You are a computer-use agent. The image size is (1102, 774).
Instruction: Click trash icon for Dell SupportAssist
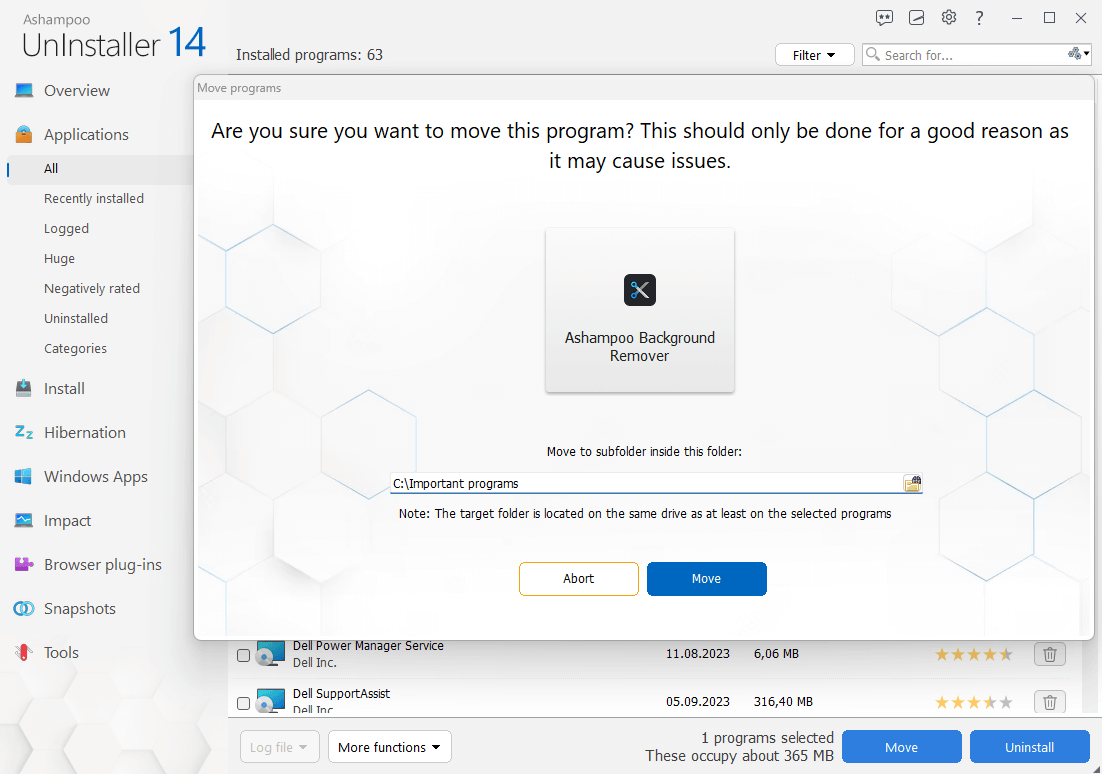pos(1049,702)
